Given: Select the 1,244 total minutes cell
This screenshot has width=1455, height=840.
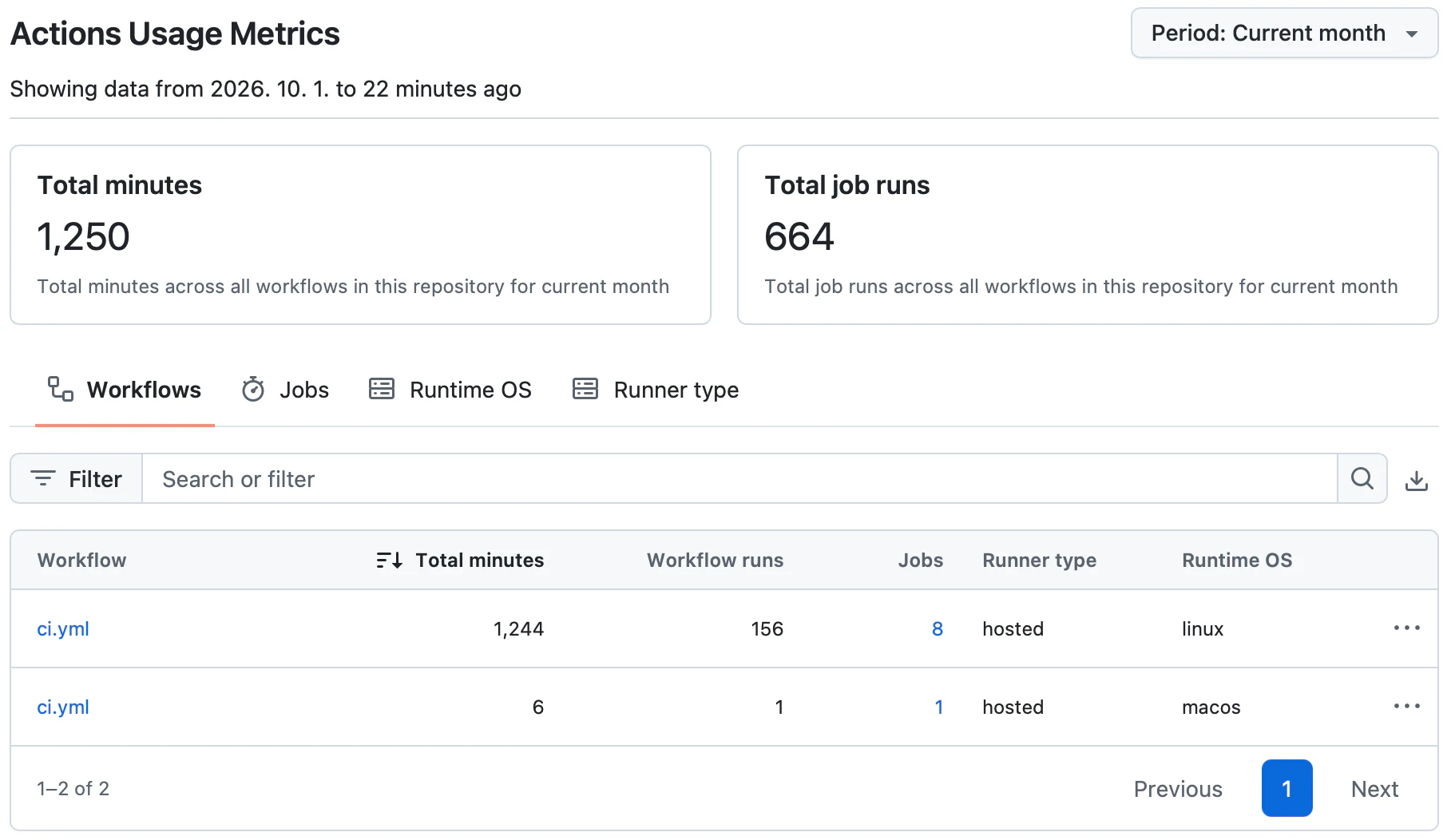Looking at the screenshot, I should point(518,629).
